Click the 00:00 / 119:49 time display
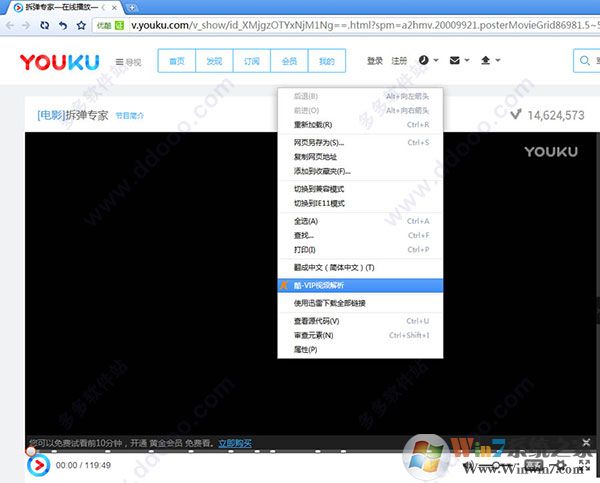 click(83, 465)
